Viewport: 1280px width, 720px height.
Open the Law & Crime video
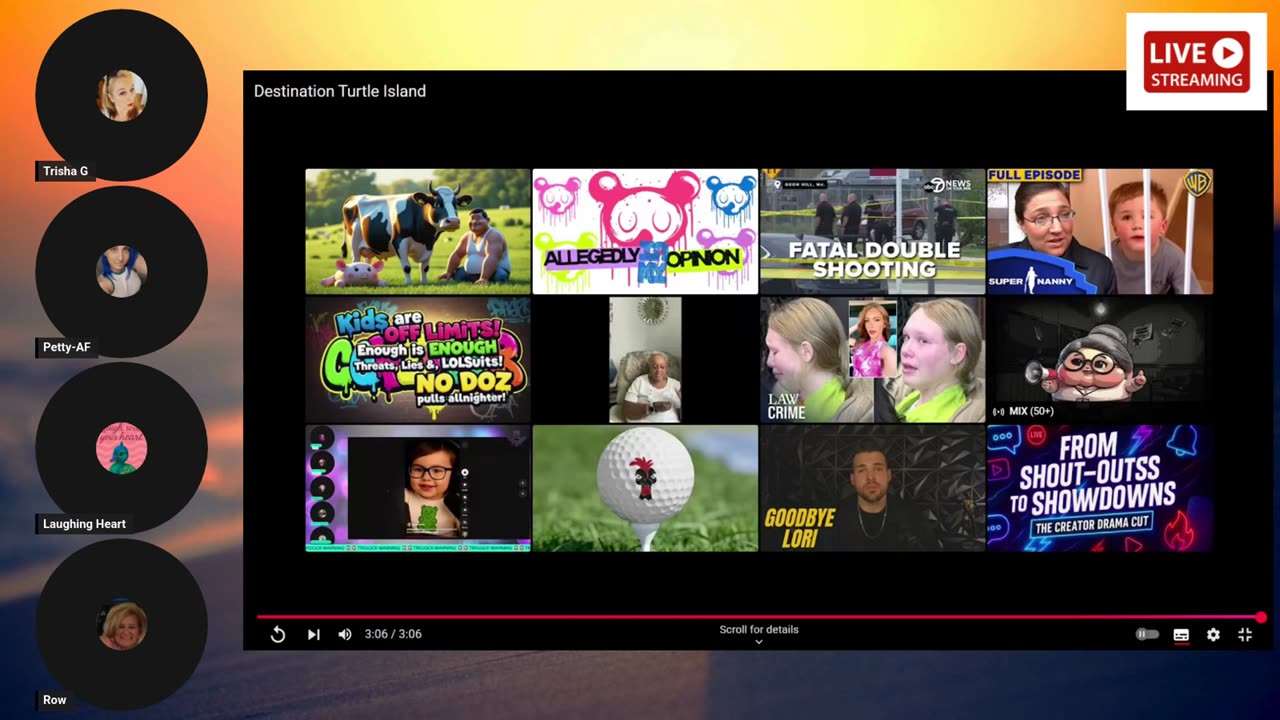872,360
